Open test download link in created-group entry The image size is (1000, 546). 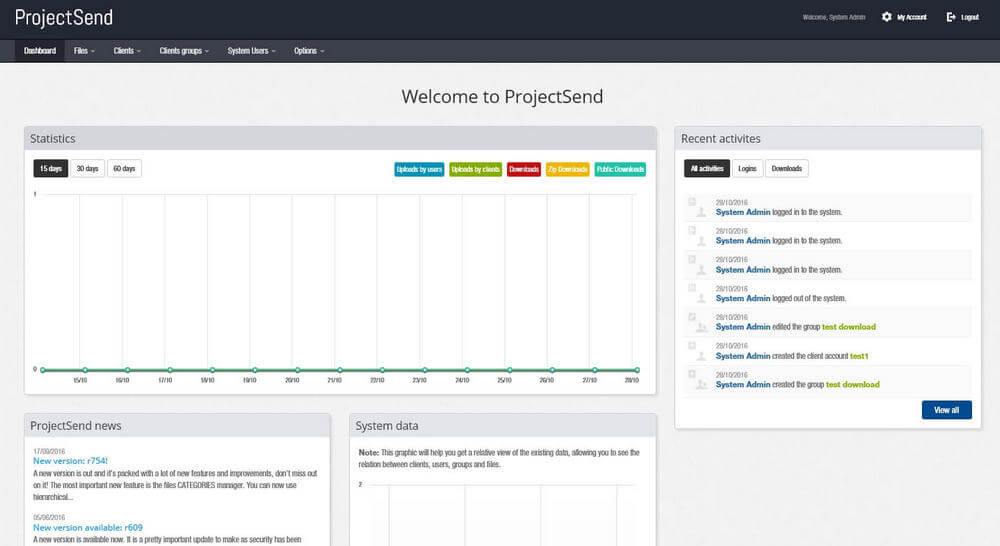(x=853, y=385)
